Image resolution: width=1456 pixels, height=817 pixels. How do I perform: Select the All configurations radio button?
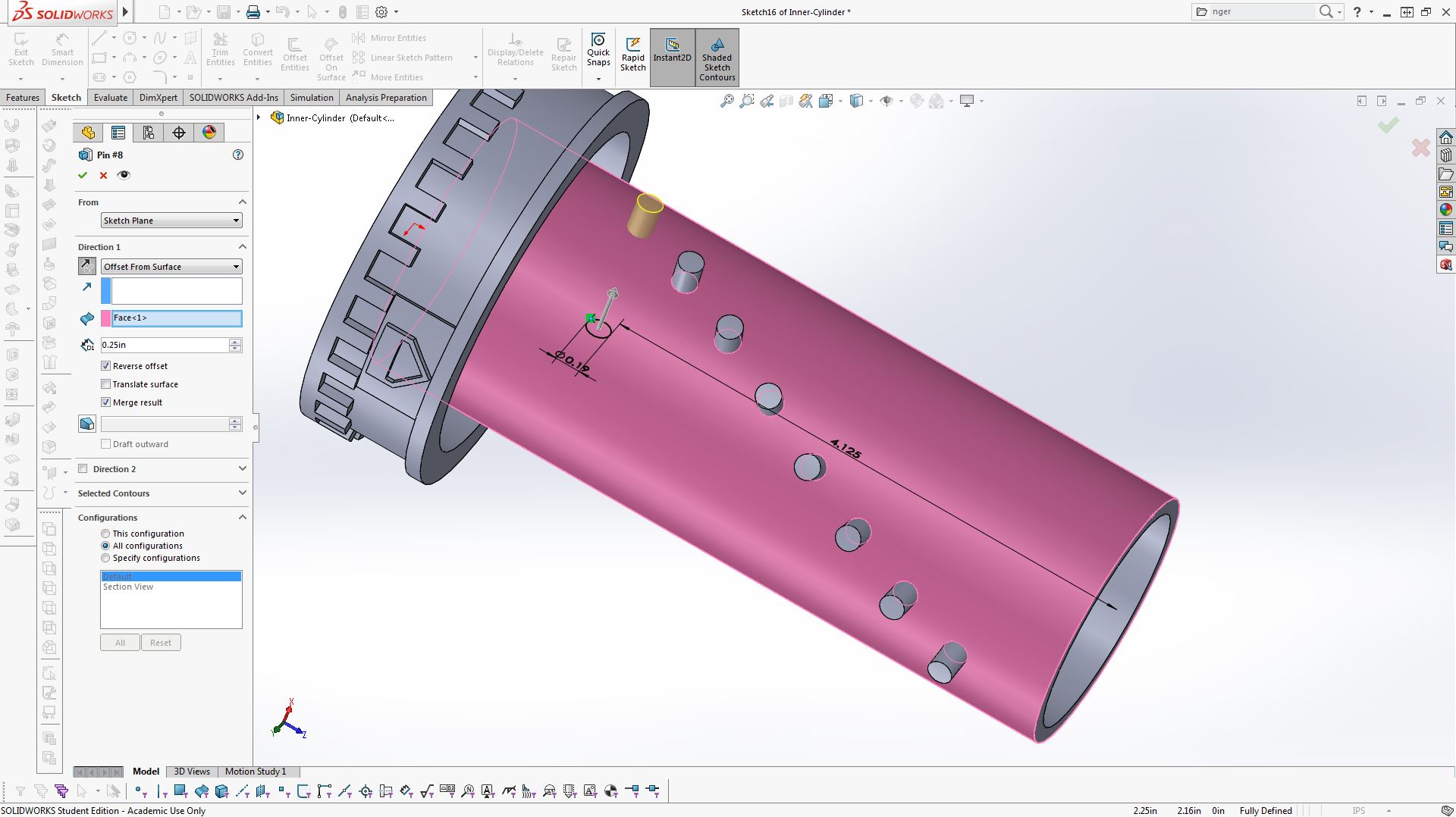tap(105, 546)
